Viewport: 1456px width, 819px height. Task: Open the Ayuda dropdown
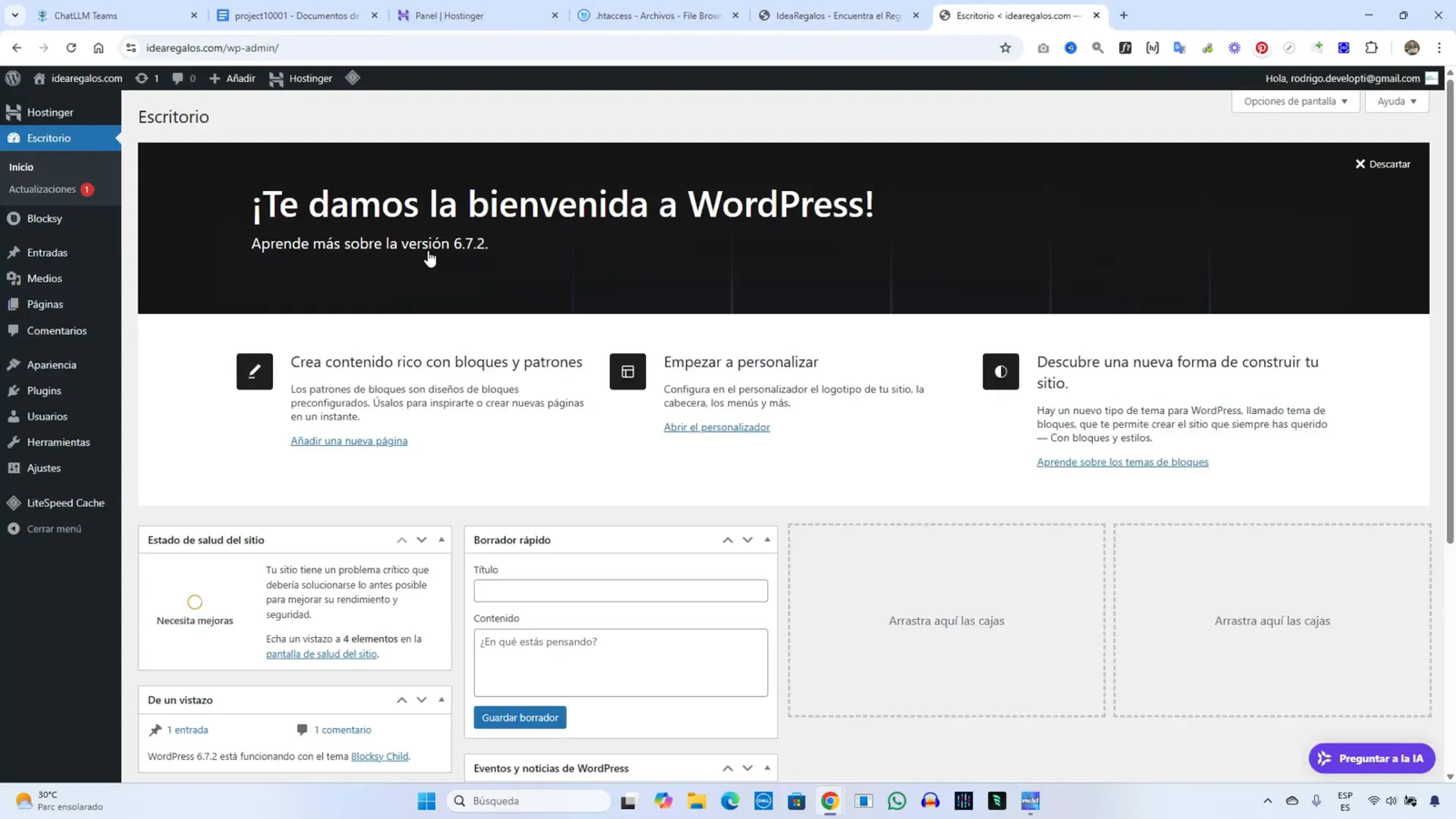coord(1394,101)
